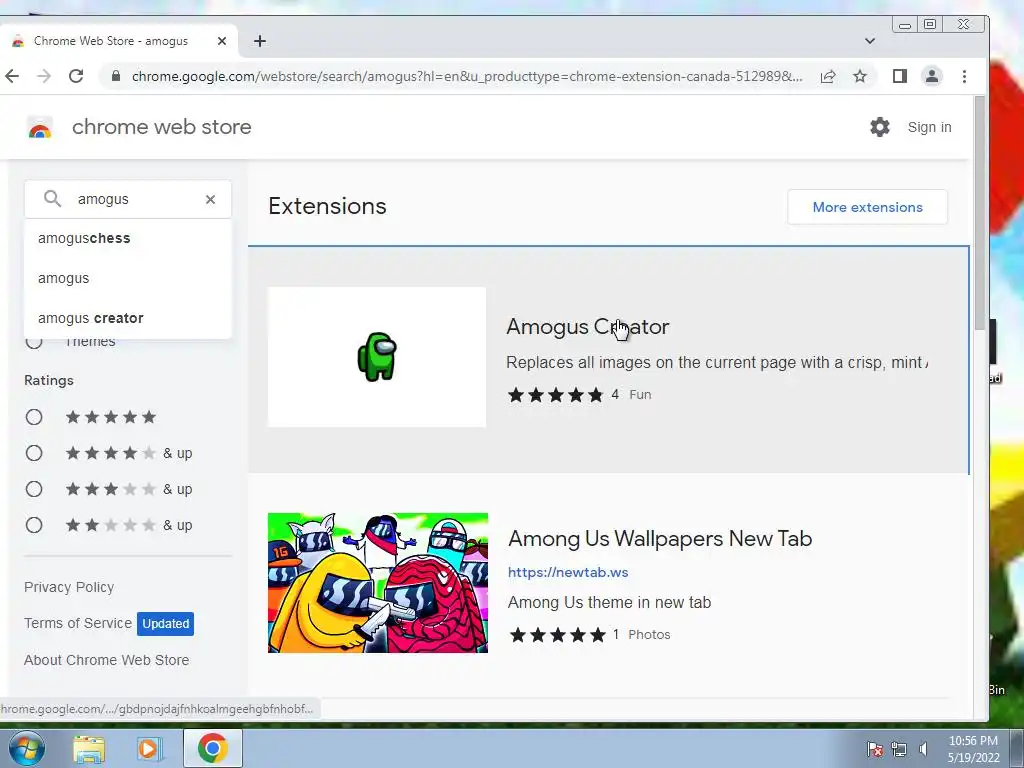This screenshot has height=768, width=1024.
Task: Click the Amogus Creator star rating
Action: (x=556, y=394)
